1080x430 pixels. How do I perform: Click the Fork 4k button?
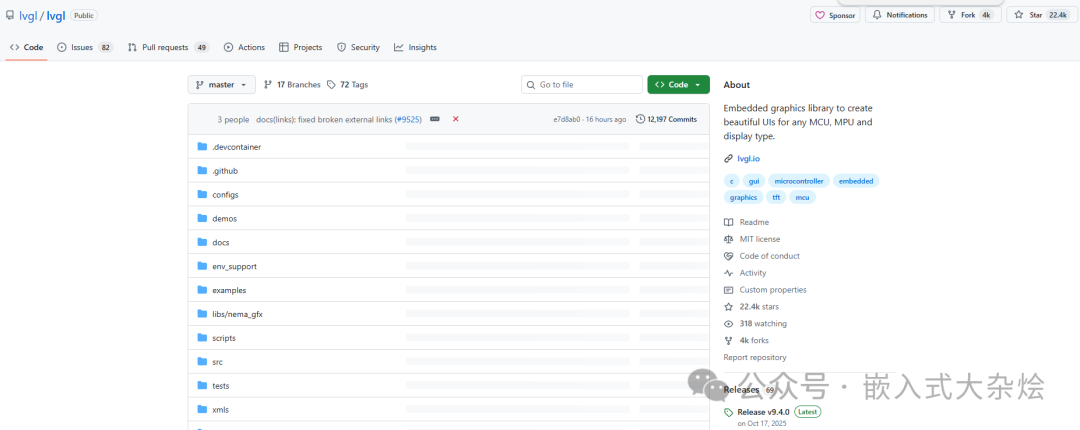tap(969, 15)
